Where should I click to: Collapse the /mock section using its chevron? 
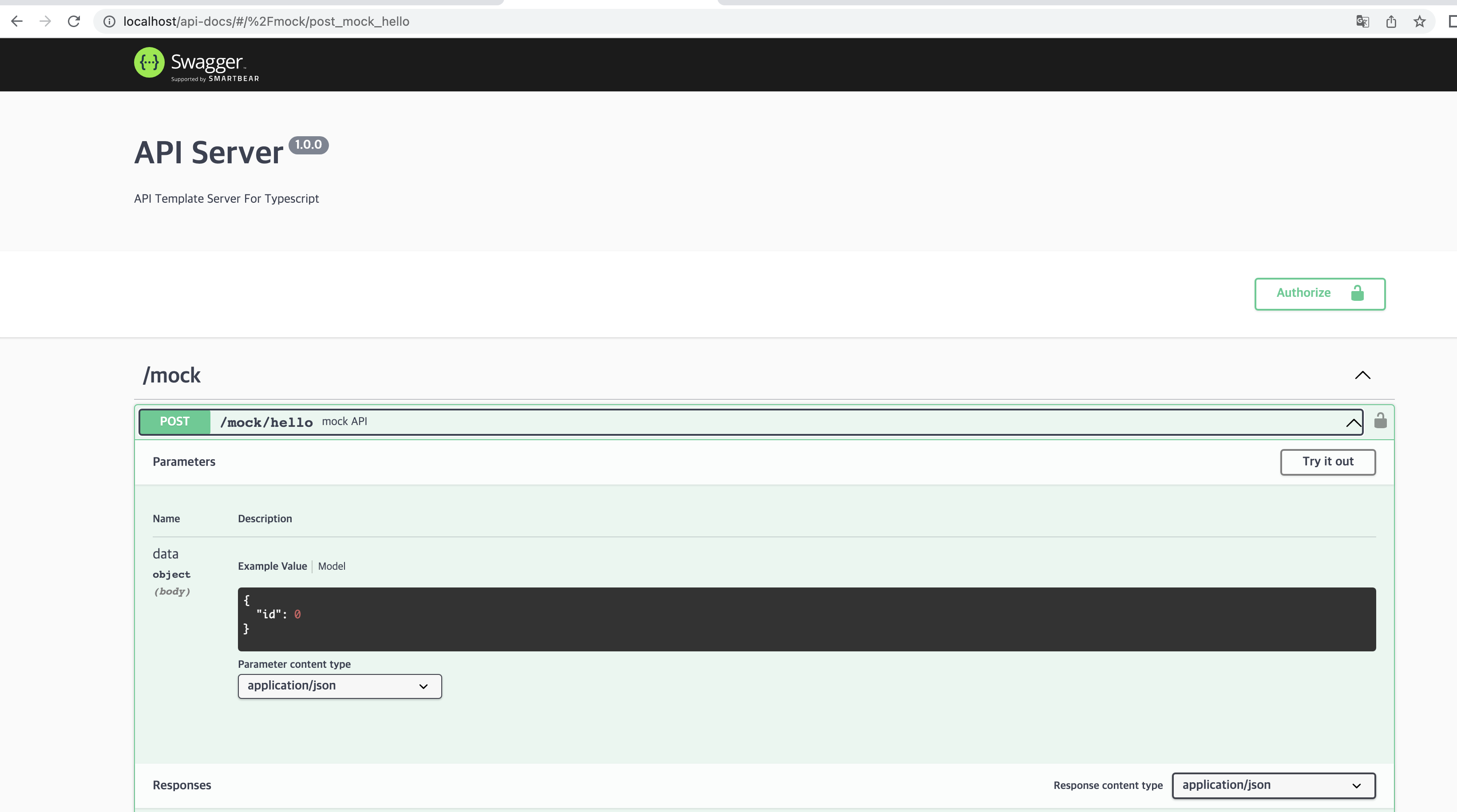coord(1362,375)
